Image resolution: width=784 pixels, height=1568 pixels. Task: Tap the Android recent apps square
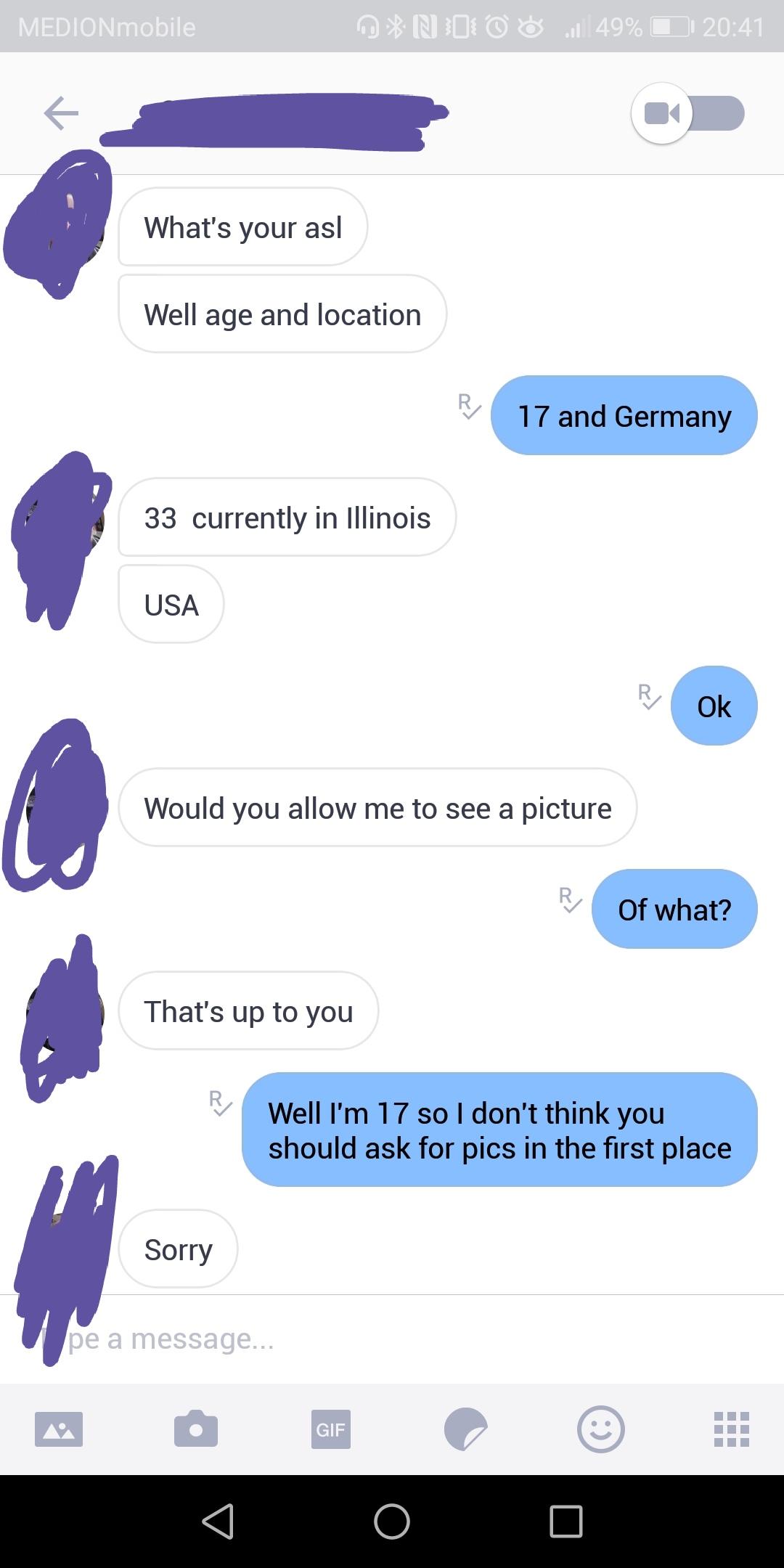pos(566,1521)
